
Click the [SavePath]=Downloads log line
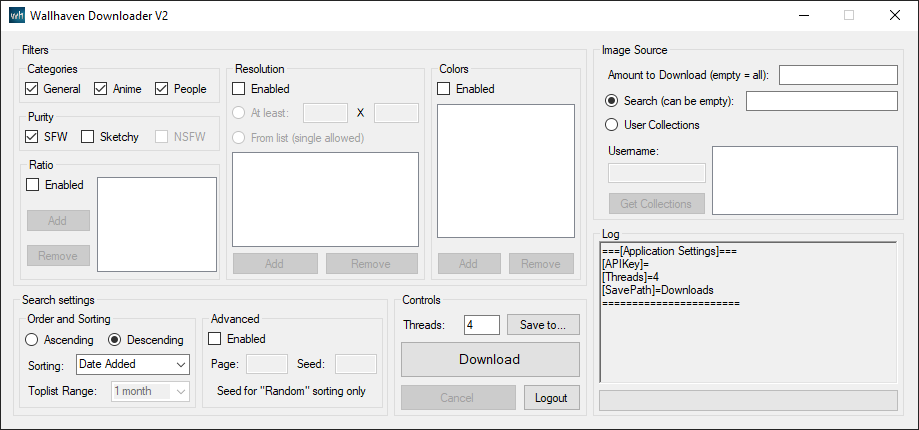point(658,290)
